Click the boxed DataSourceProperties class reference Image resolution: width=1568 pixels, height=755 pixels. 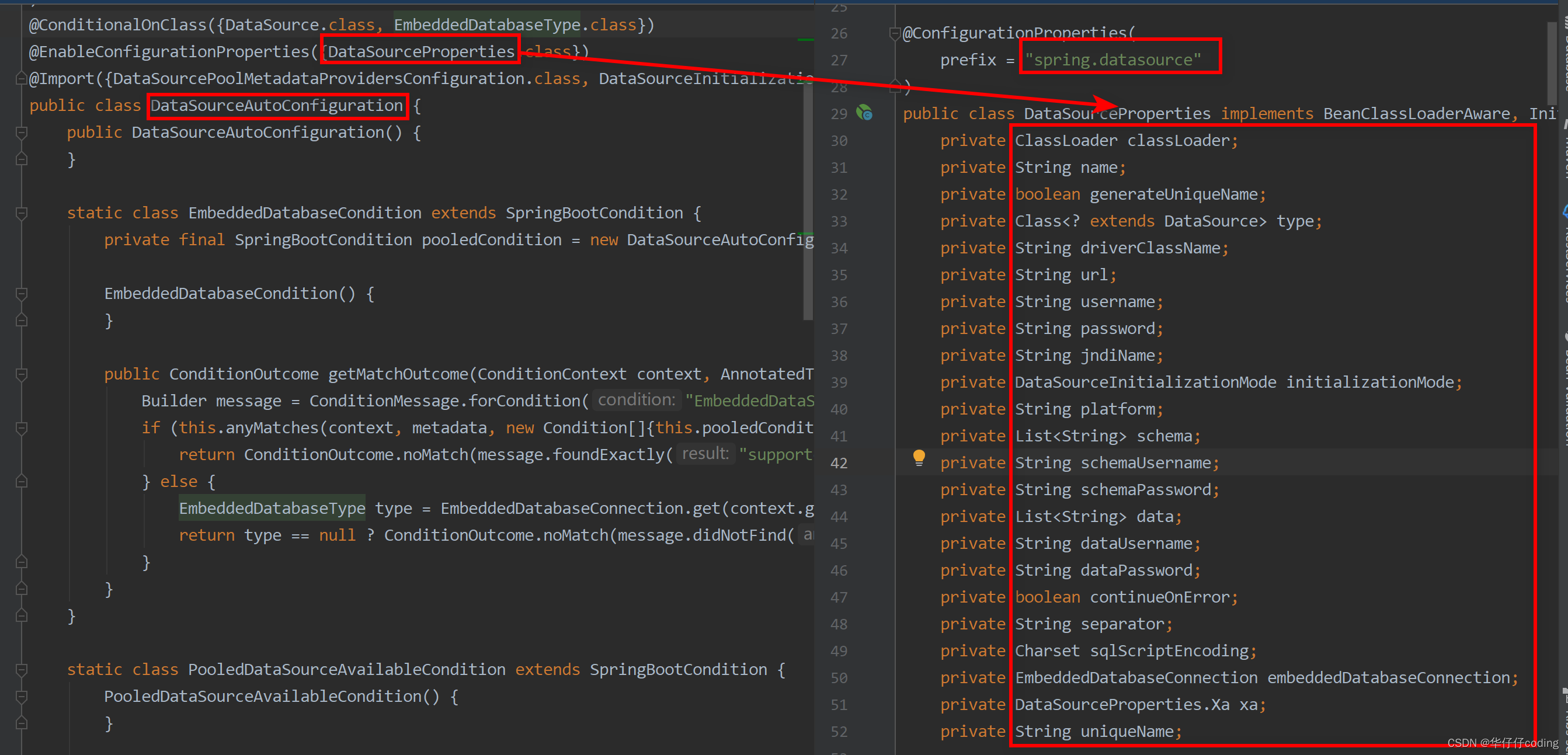[x=420, y=52]
